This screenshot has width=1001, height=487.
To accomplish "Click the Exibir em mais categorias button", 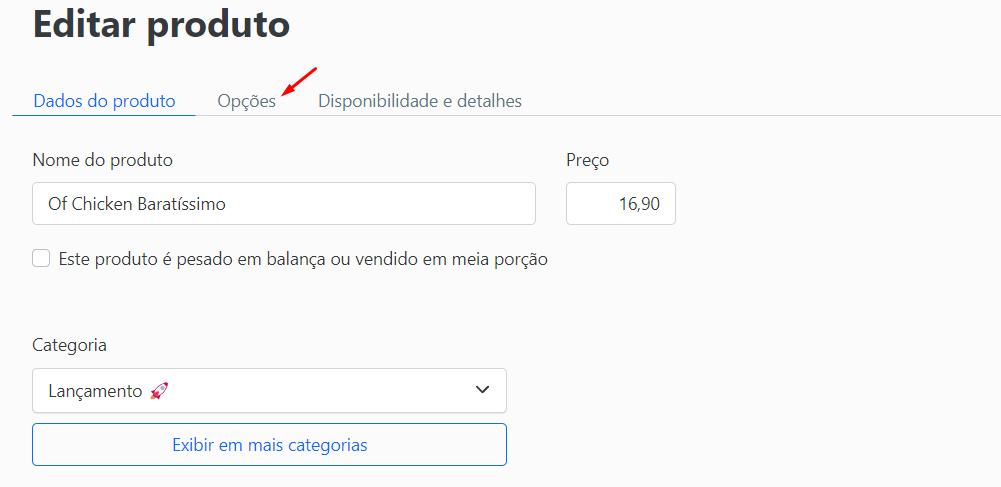I will pos(269,444).
